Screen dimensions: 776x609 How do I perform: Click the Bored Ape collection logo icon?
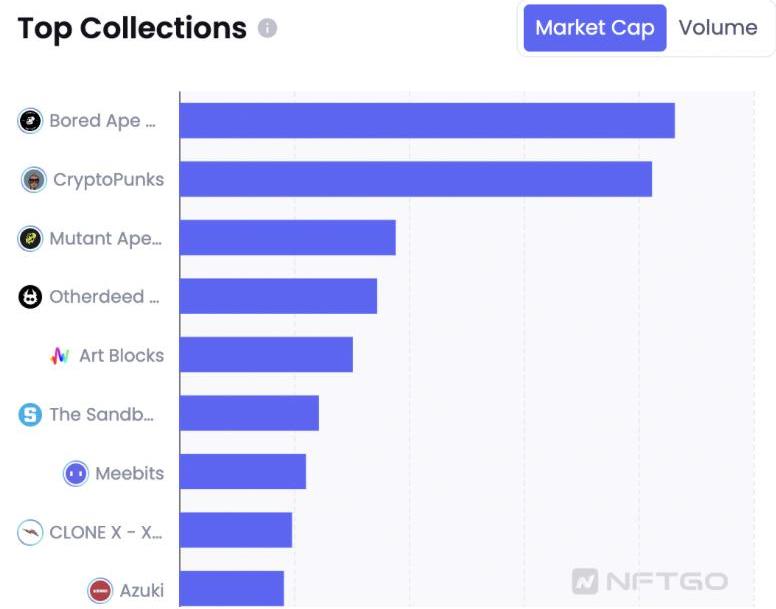pos(31,121)
